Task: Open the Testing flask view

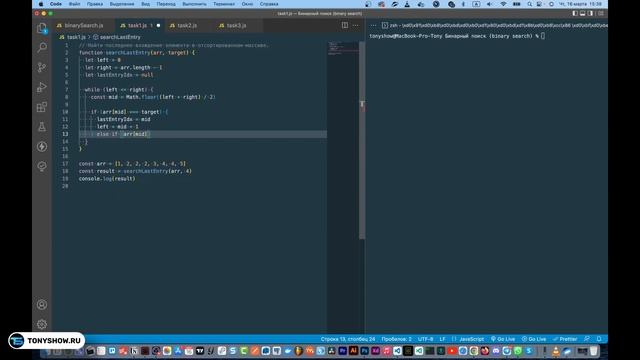Action: [x=42, y=127]
